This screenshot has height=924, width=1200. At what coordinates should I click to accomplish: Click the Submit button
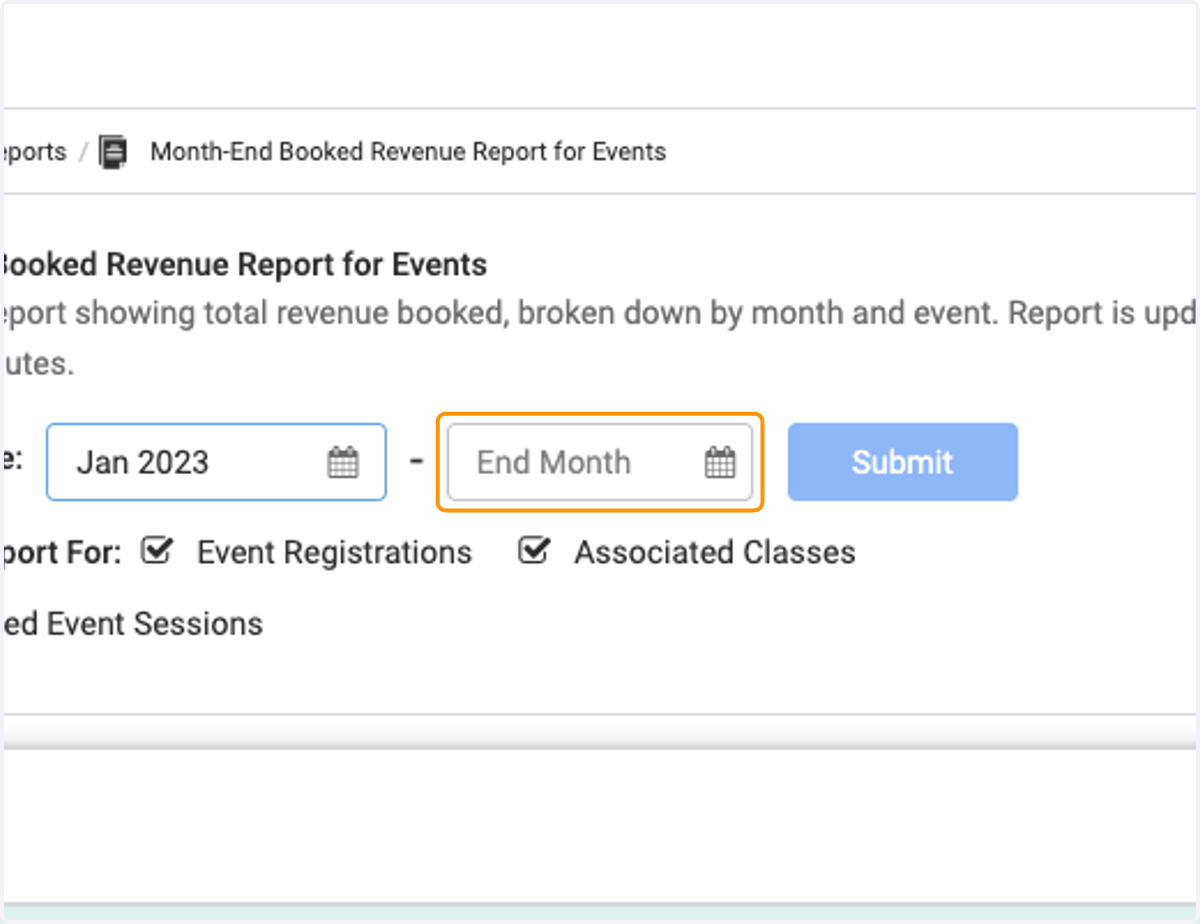click(x=903, y=462)
